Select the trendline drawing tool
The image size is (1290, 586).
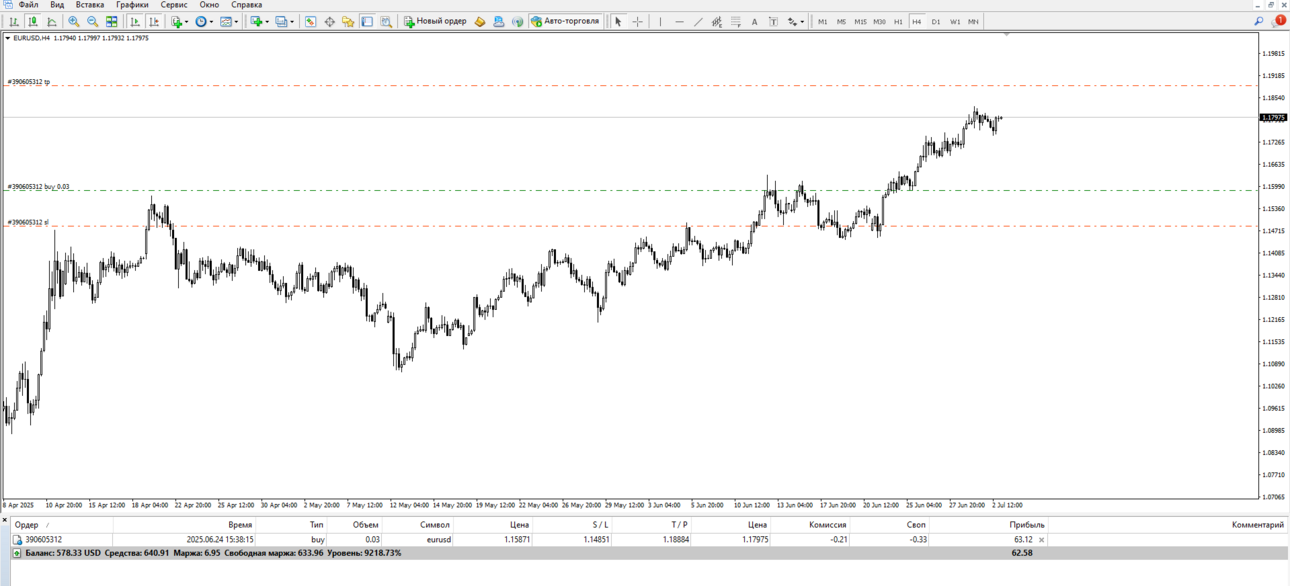pyautogui.click(x=698, y=21)
